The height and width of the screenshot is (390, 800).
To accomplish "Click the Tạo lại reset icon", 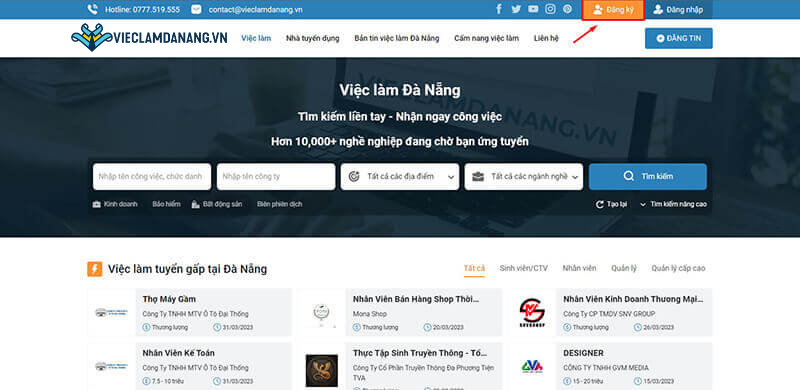I will (600, 204).
